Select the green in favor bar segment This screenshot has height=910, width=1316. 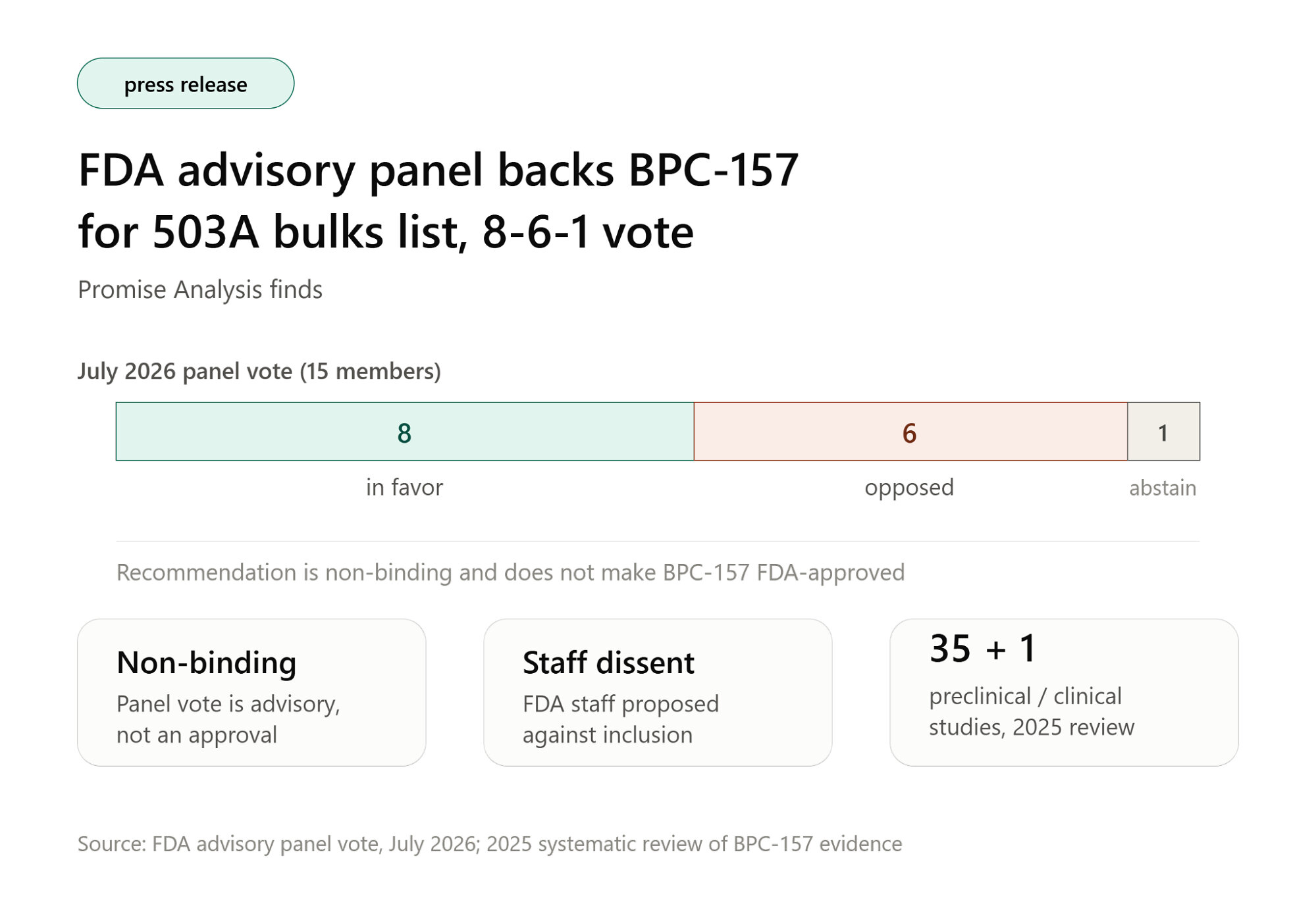pos(405,432)
